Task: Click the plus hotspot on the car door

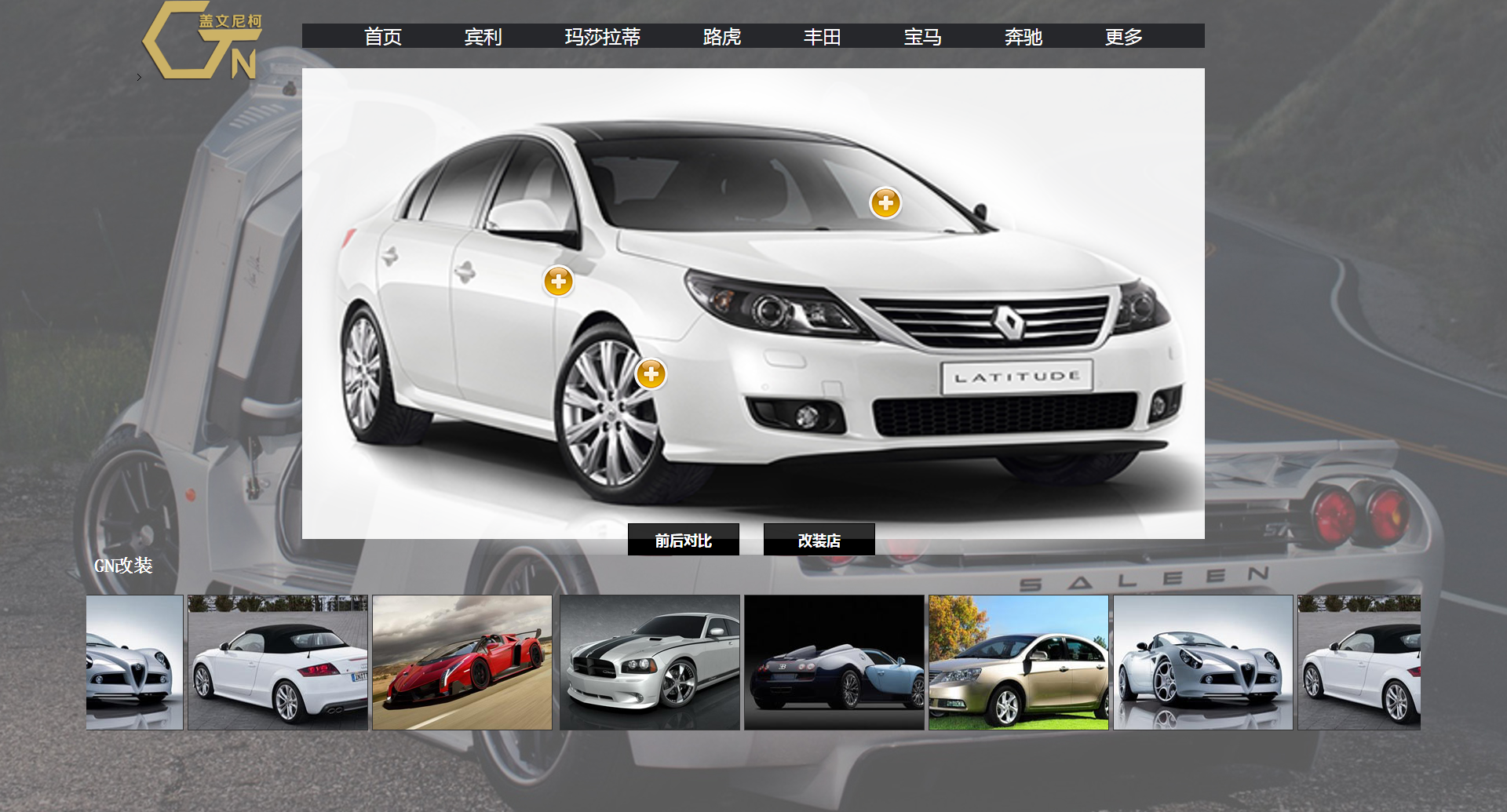Action: (558, 281)
